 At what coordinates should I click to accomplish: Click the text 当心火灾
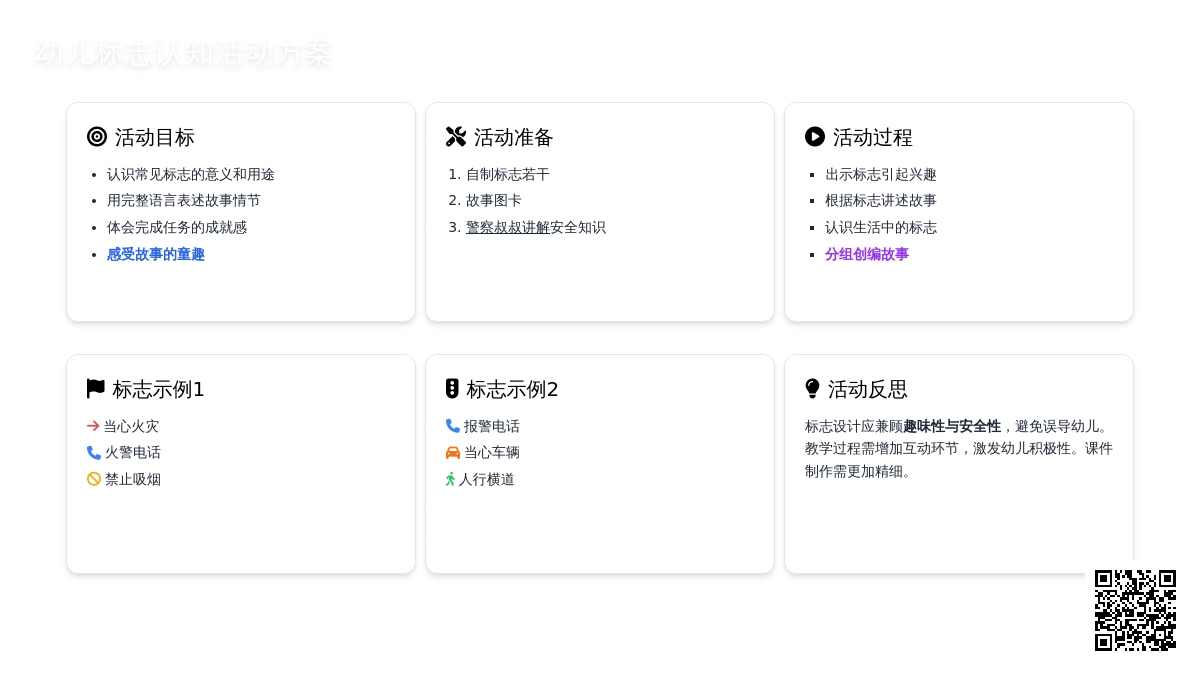[x=131, y=426]
